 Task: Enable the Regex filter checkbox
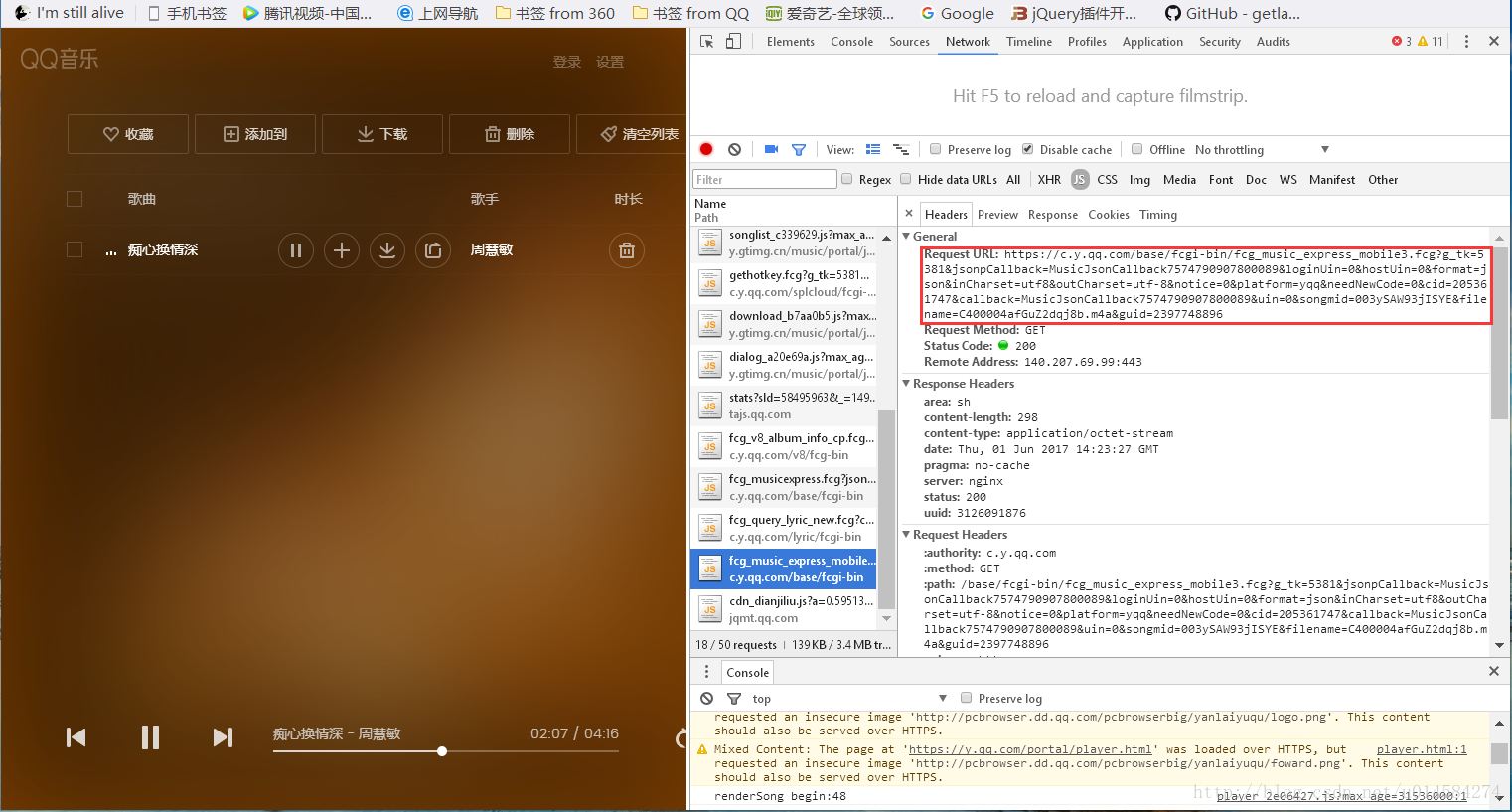point(846,179)
